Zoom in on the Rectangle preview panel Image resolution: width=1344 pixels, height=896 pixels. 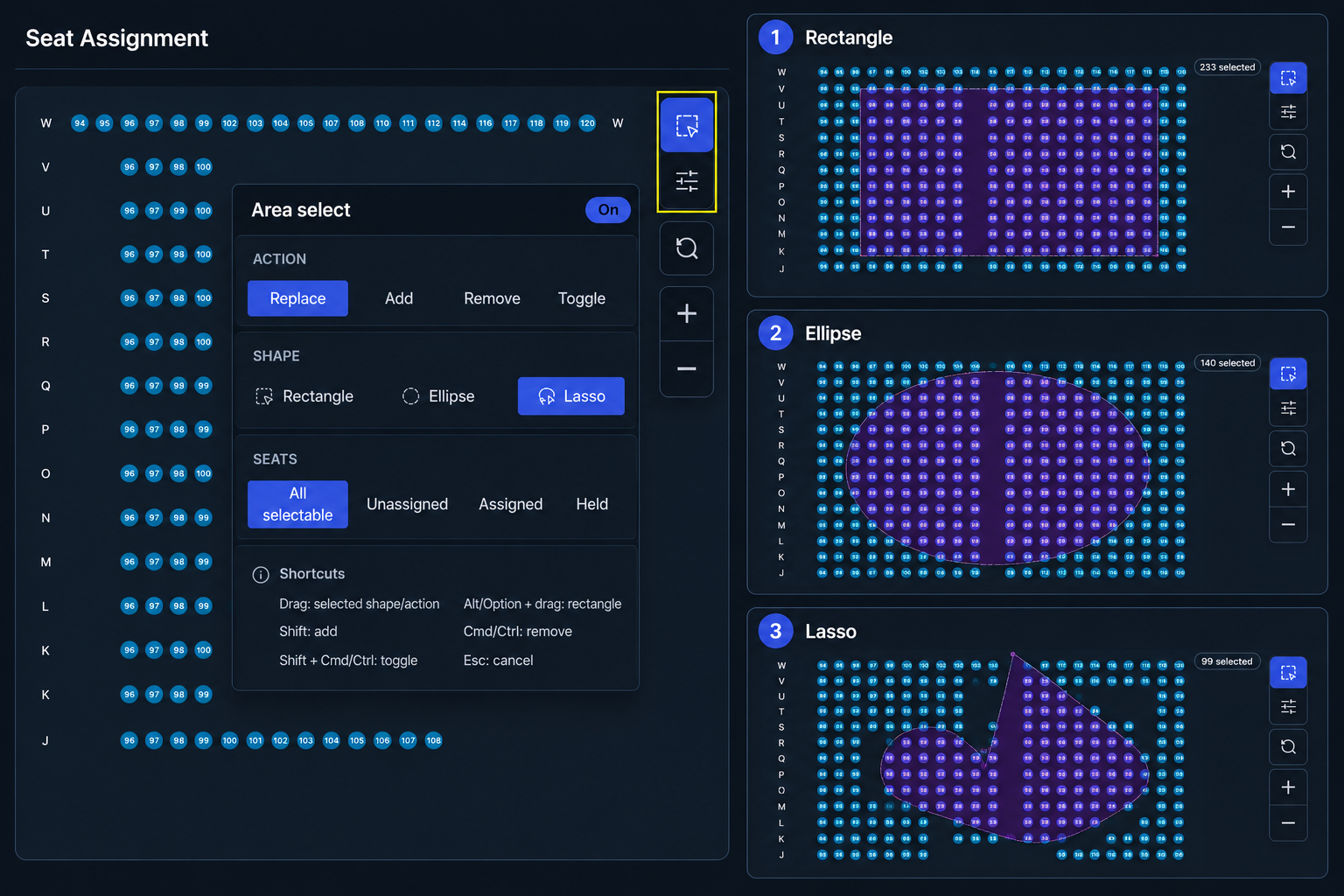(1288, 192)
